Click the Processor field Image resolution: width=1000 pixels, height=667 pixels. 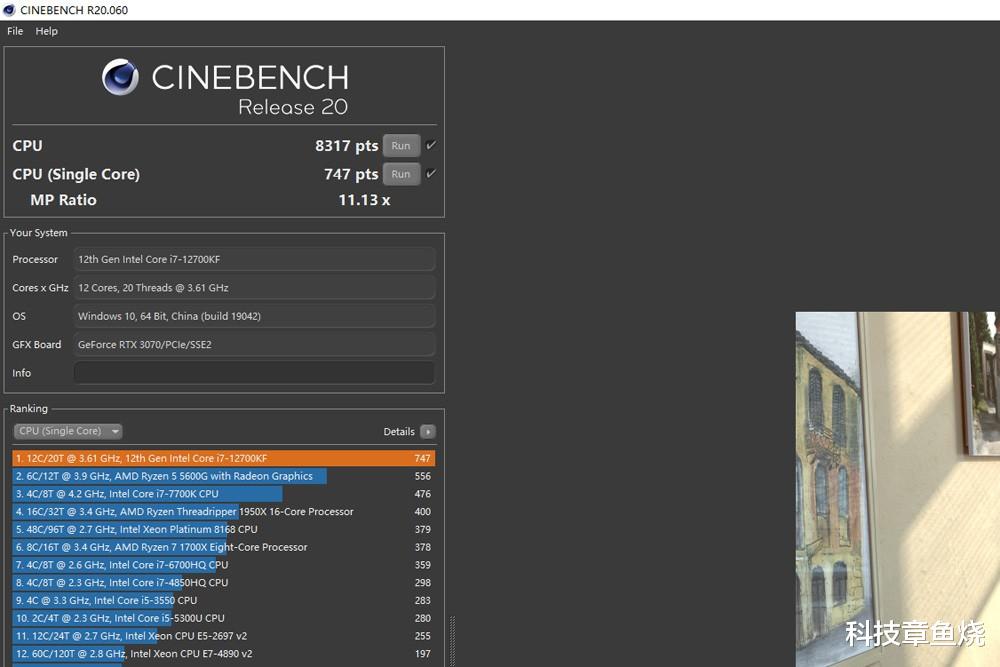(x=254, y=260)
